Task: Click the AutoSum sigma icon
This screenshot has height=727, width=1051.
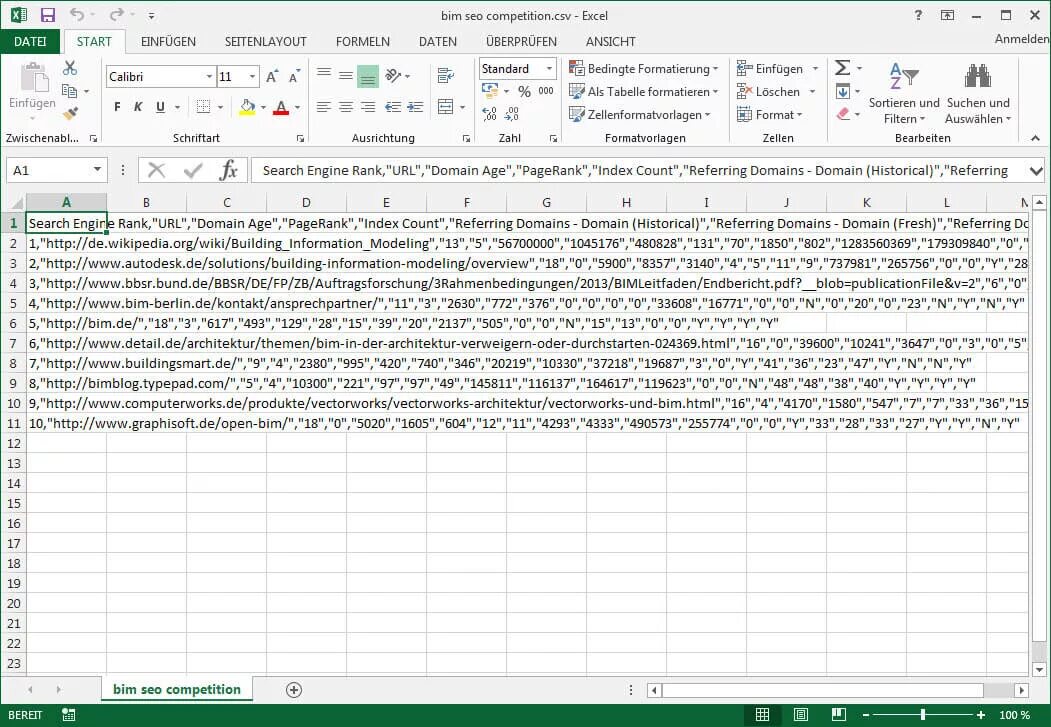Action: pyautogui.click(x=843, y=68)
